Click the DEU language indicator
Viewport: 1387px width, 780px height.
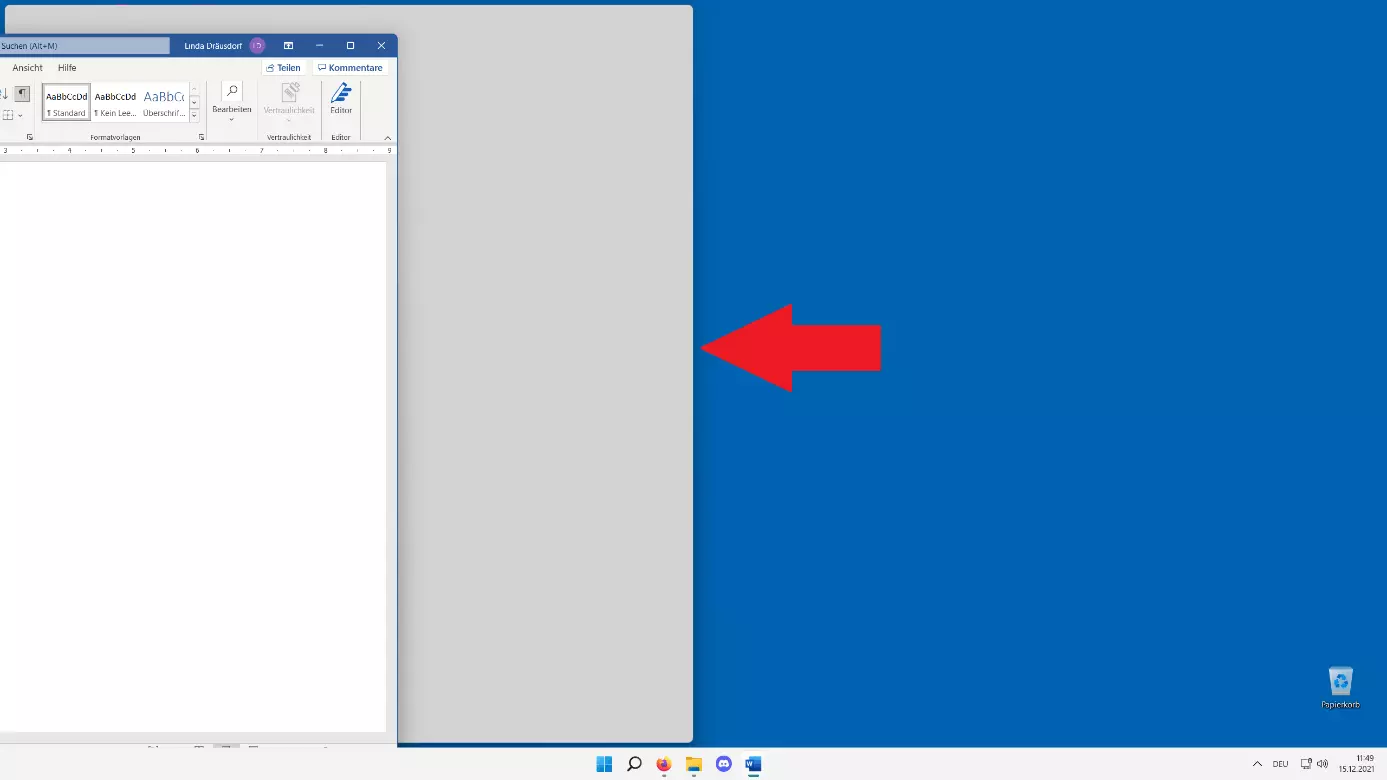(x=1280, y=764)
